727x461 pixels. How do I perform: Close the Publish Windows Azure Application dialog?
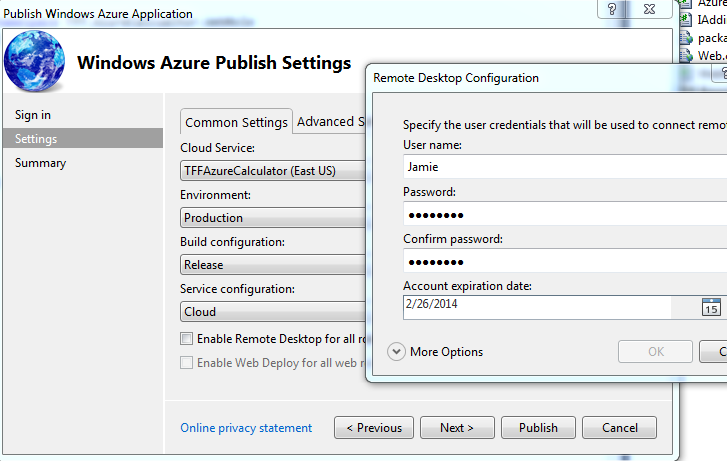pos(651,10)
